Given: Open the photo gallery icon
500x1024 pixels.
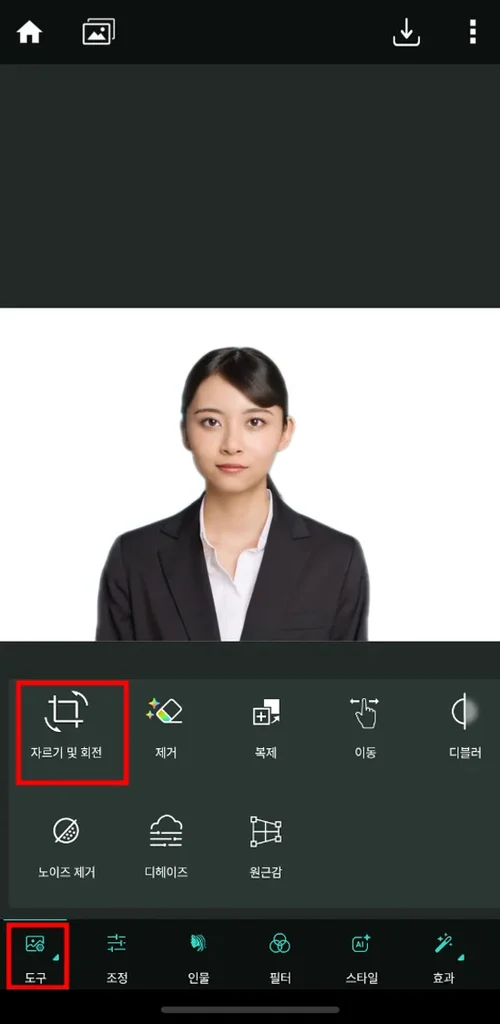Looking at the screenshot, I should tap(99, 31).
